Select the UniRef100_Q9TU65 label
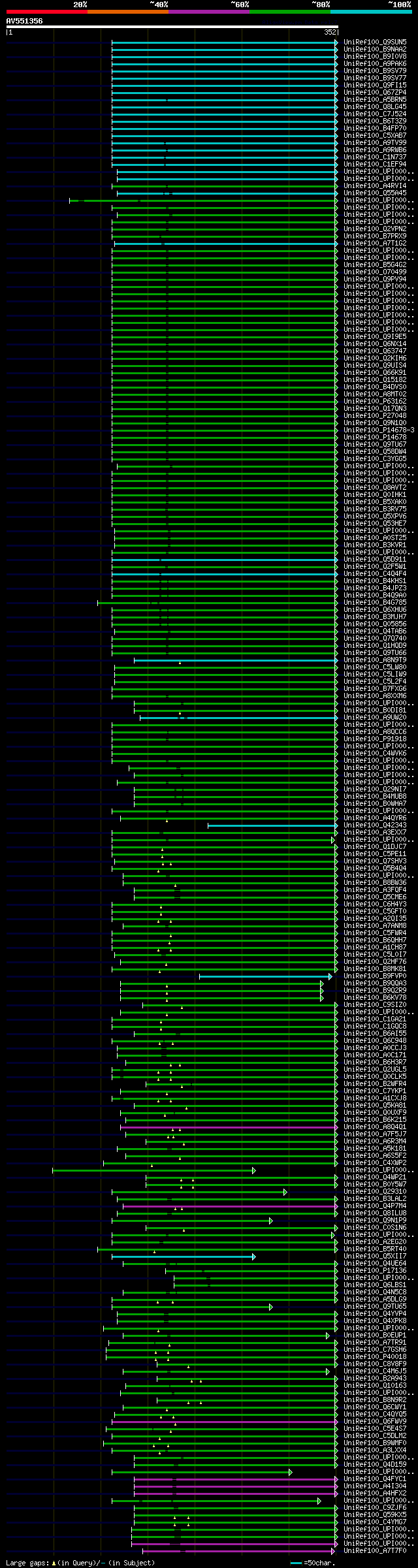 375,1307
